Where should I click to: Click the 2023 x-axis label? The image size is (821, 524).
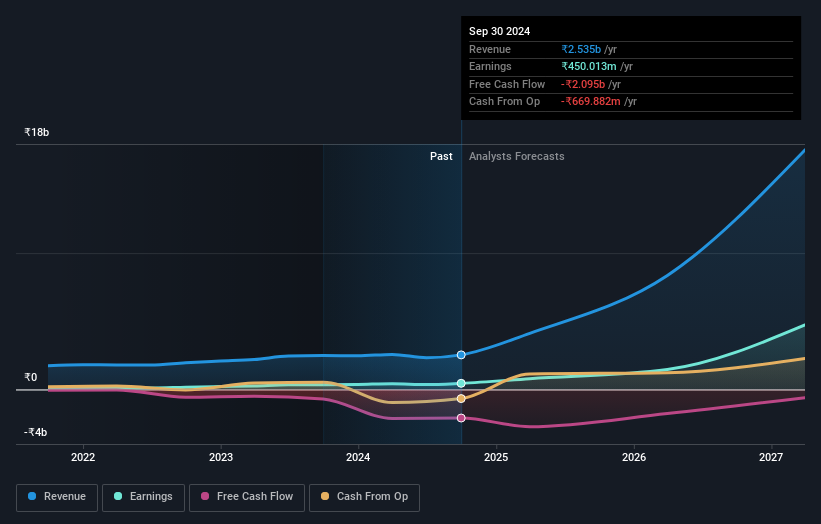point(221,457)
